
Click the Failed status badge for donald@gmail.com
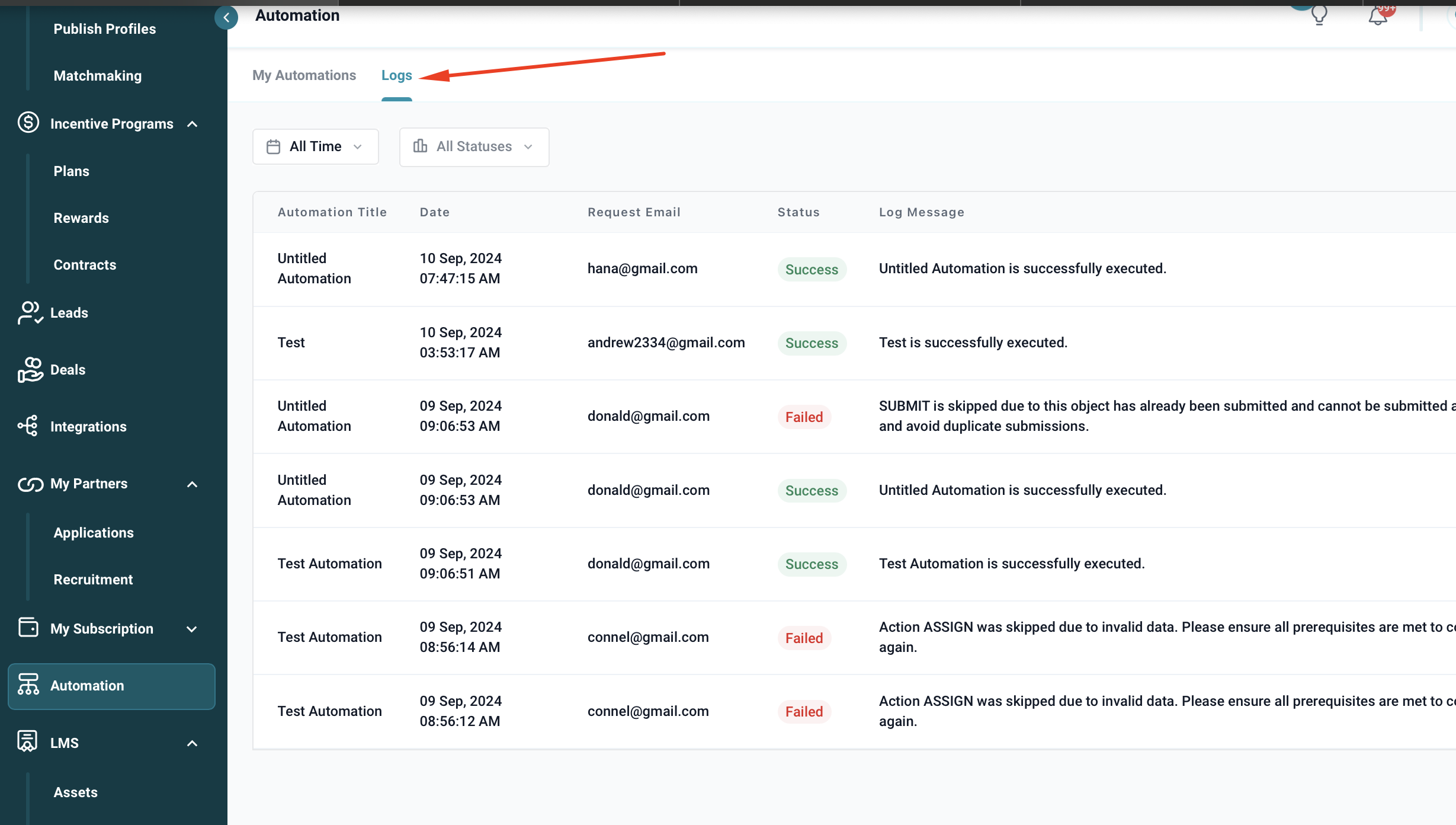pos(804,417)
